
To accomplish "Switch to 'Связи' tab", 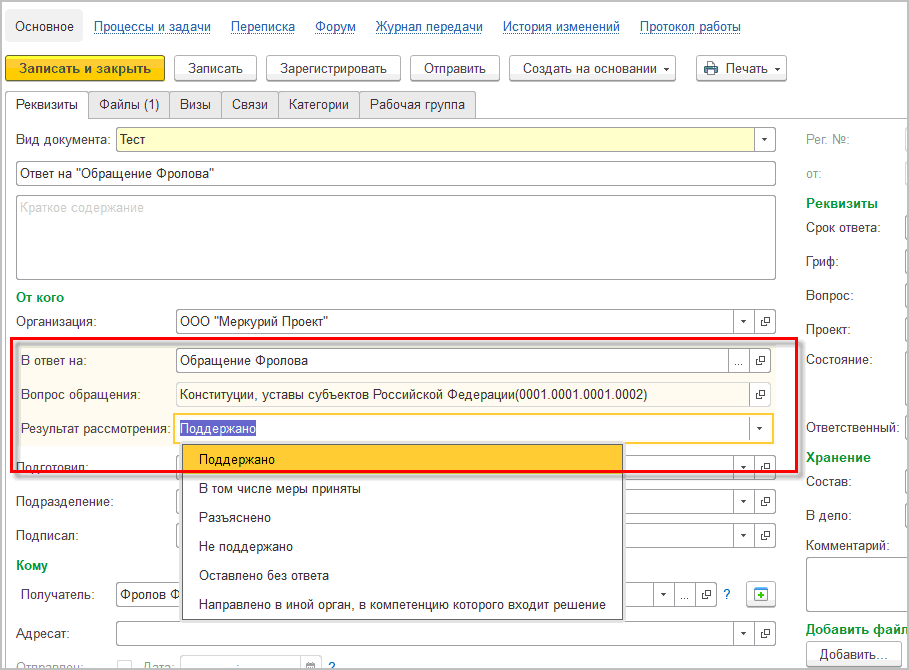I will (250, 105).
